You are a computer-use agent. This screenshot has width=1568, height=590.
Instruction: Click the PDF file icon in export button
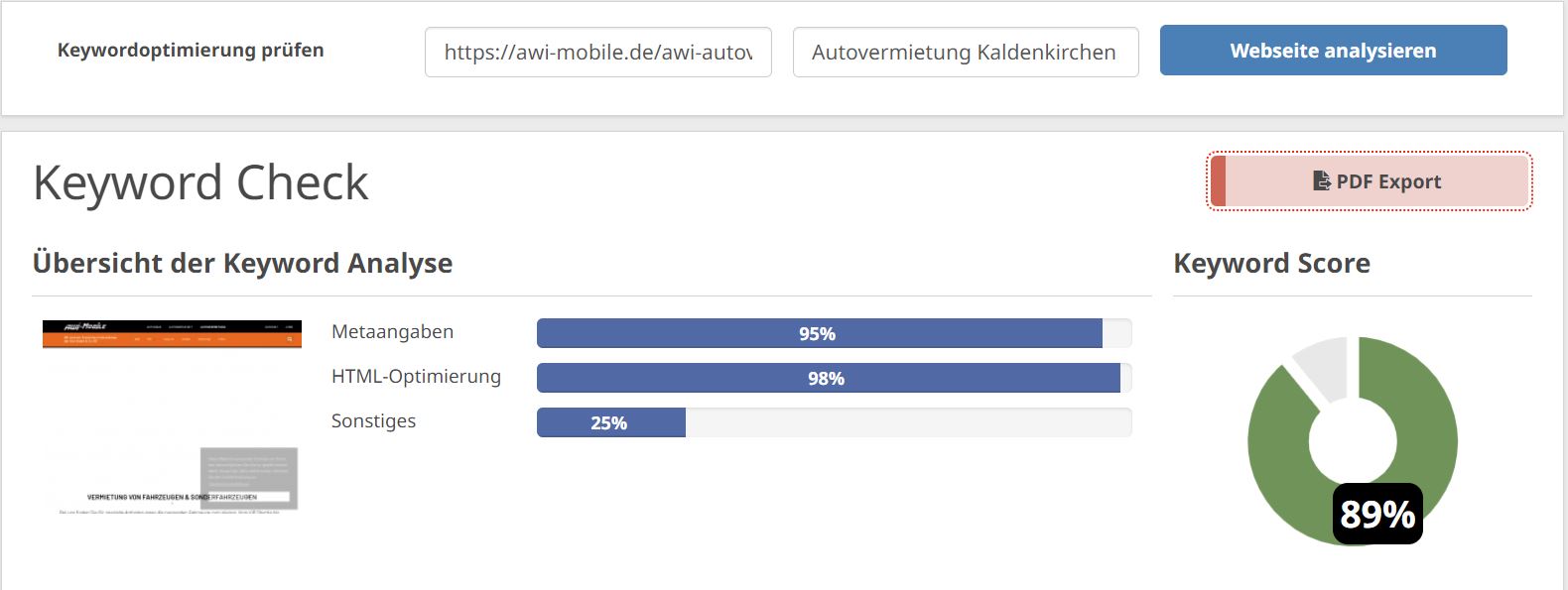[x=1322, y=180]
